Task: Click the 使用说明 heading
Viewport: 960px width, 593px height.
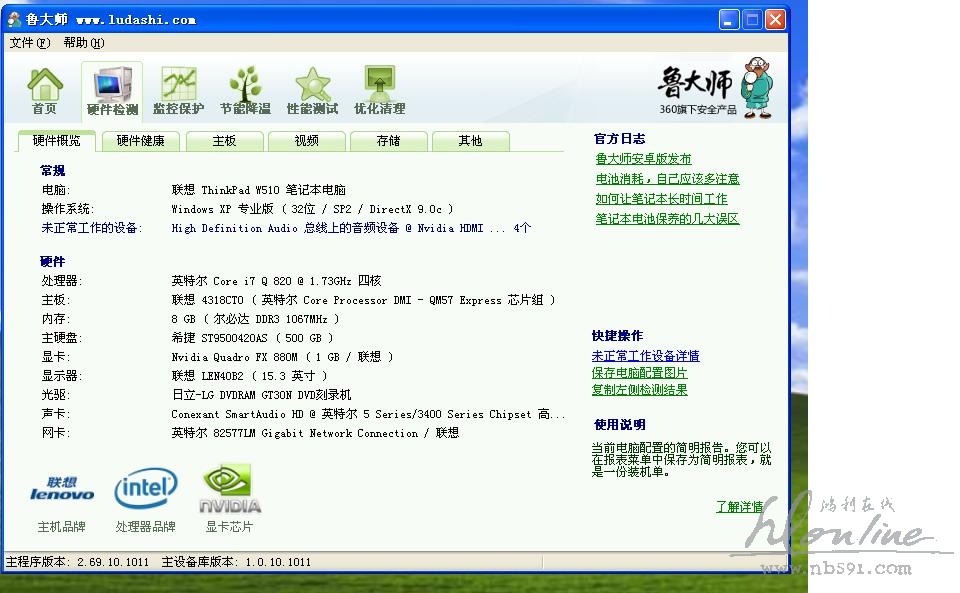Action: point(620,425)
